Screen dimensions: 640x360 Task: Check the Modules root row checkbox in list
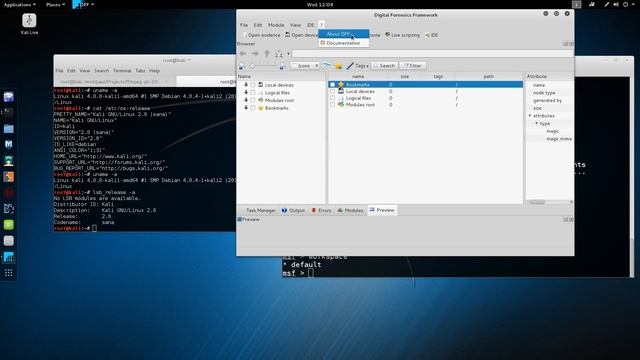pos(332,104)
